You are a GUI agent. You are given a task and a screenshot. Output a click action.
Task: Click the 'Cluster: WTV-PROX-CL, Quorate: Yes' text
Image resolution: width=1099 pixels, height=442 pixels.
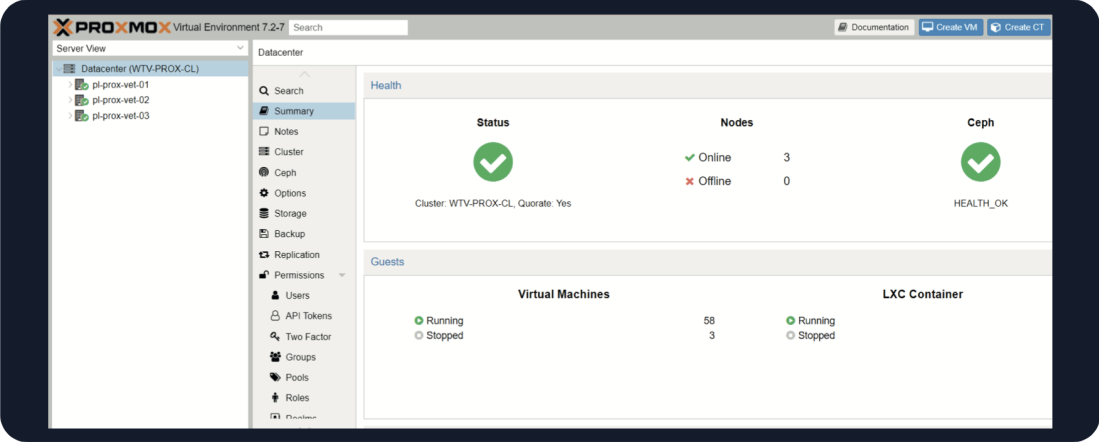tap(493, 203)
